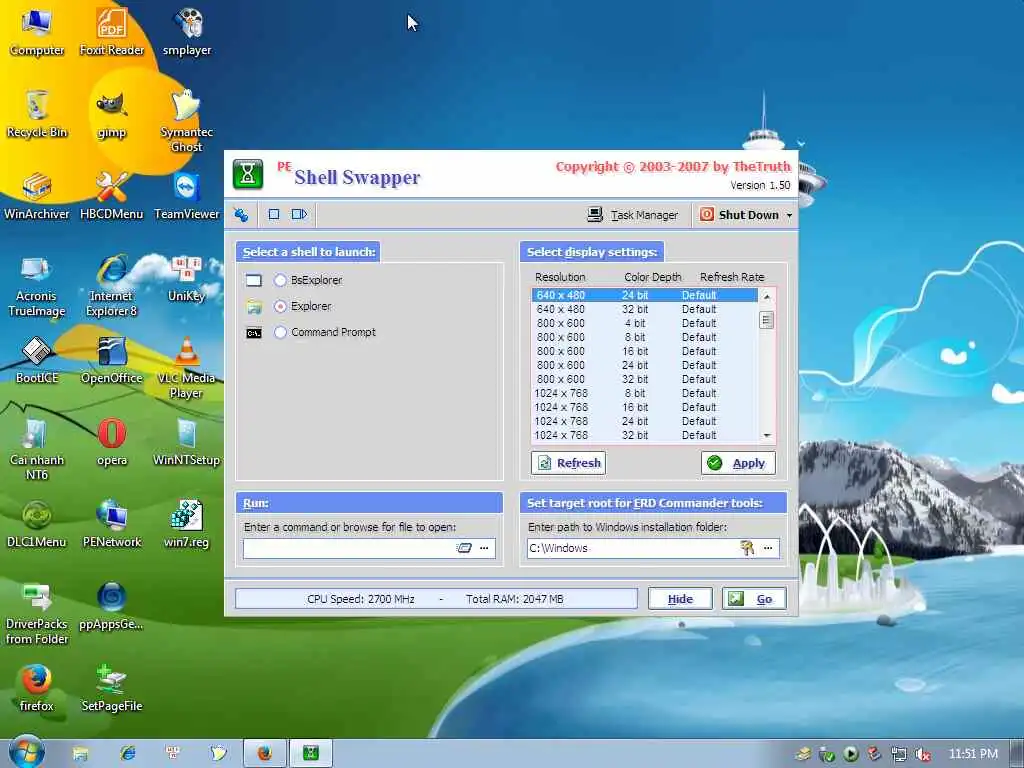Hide the Shell Swapper window
The image size is (1024, 768).
680,599
